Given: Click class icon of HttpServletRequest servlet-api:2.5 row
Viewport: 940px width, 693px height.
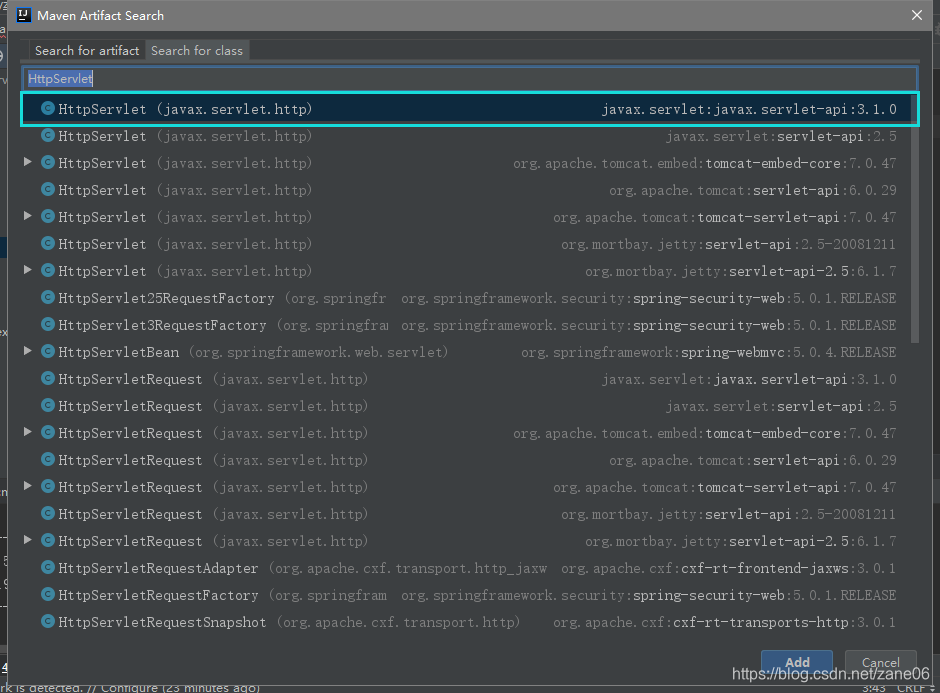Looking at the screenshot, I should tap(48, 405).
